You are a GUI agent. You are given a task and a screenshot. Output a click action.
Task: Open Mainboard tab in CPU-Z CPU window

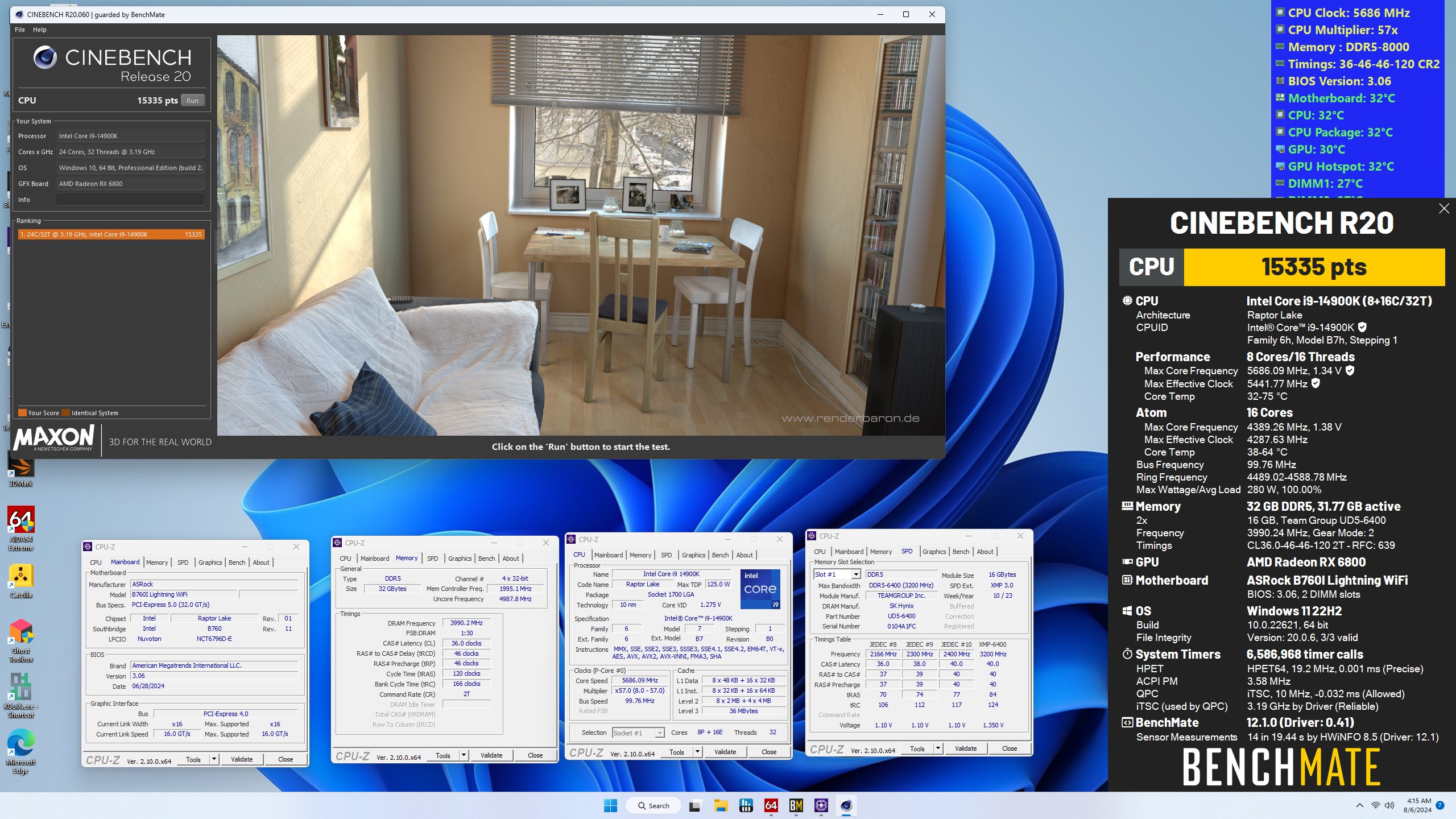[609, 555]
